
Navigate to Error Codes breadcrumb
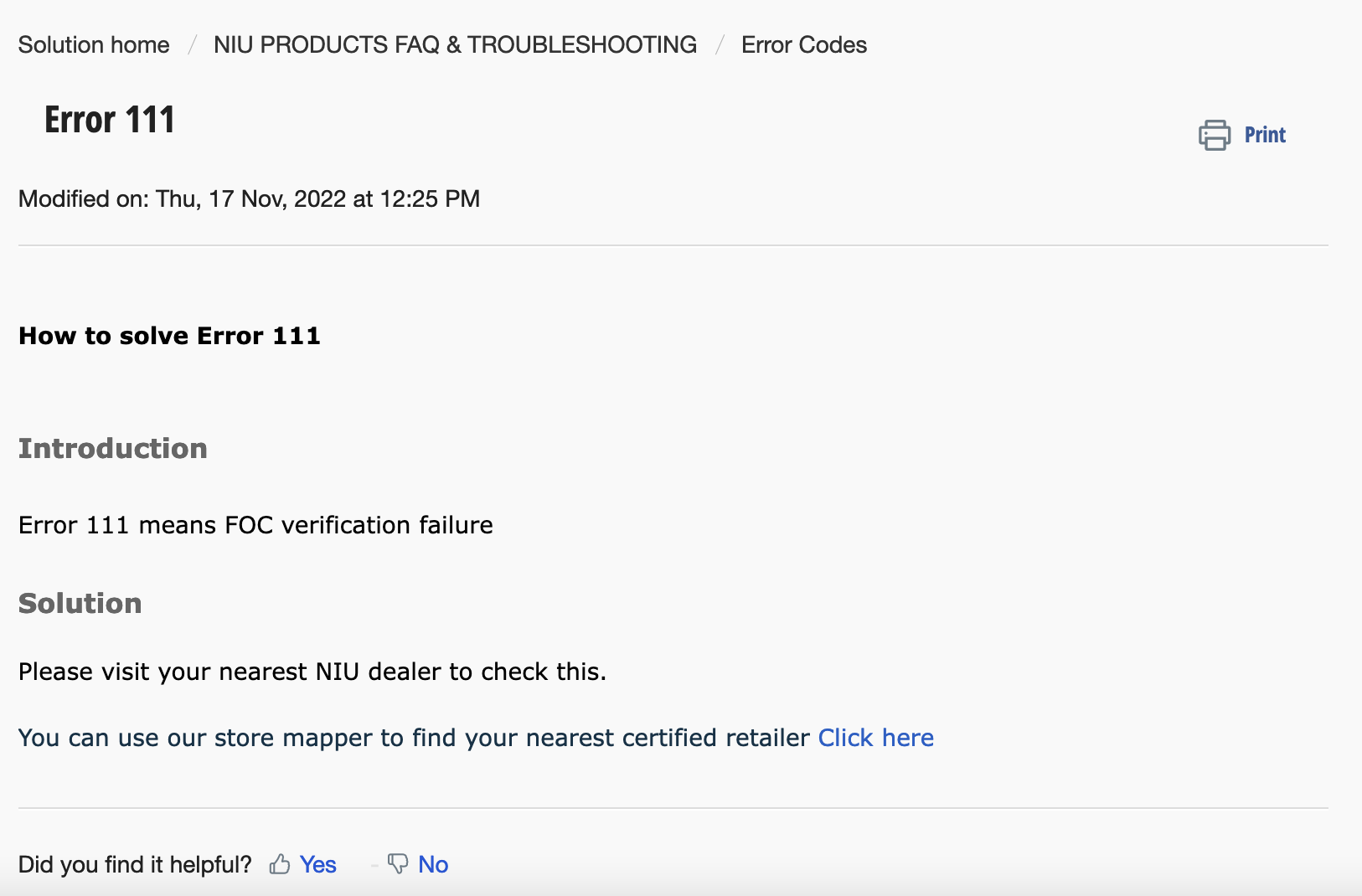coord(803,44)
